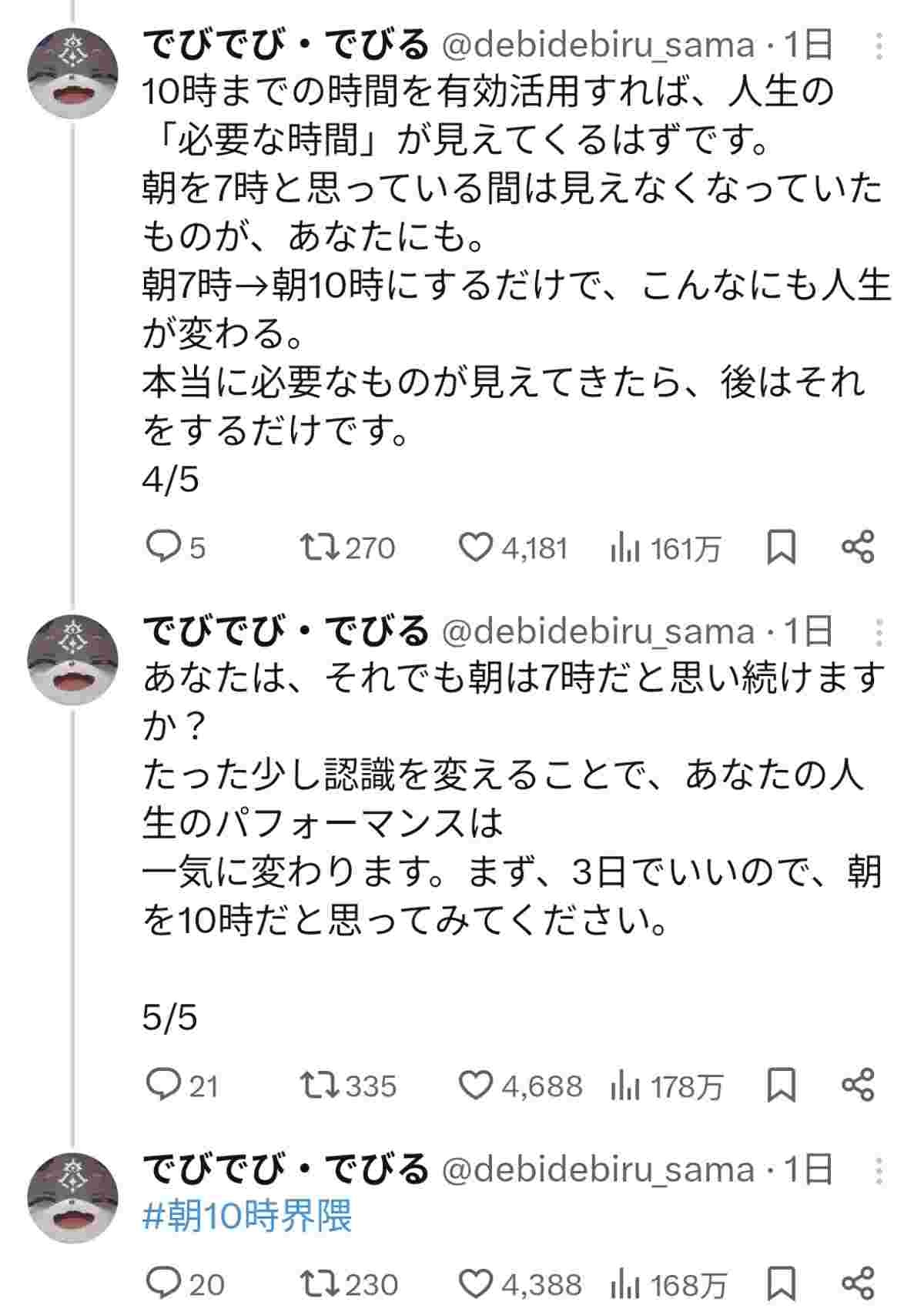Reply to the hashtag tweet with 20 replies
This screenshot has width=924, height=1315.
tap(162, 1283)
